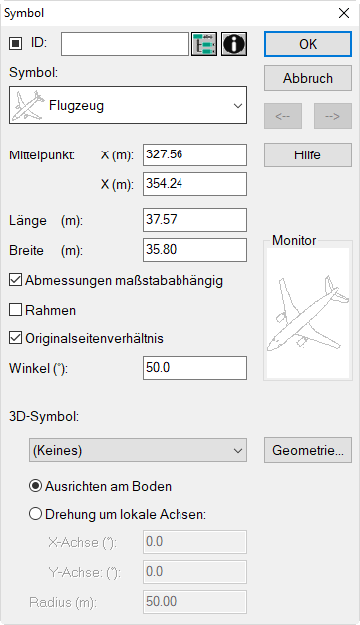The height and width of the screenshot is (625, 360).
Task: Confirm the dialog with OK
Action: coord(308,44)
